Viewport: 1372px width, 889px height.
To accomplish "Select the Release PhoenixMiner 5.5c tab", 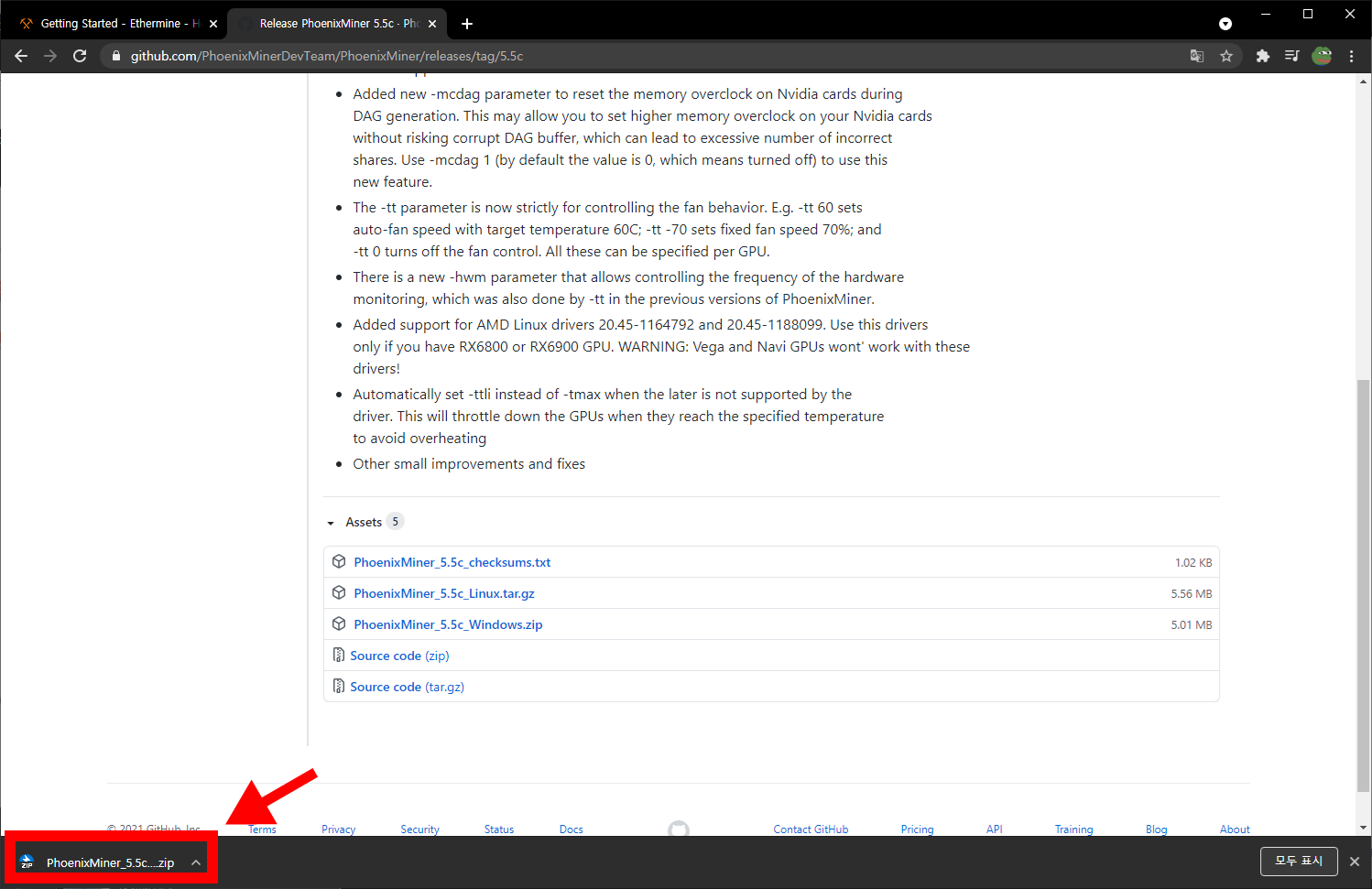I will coord(337,24).
